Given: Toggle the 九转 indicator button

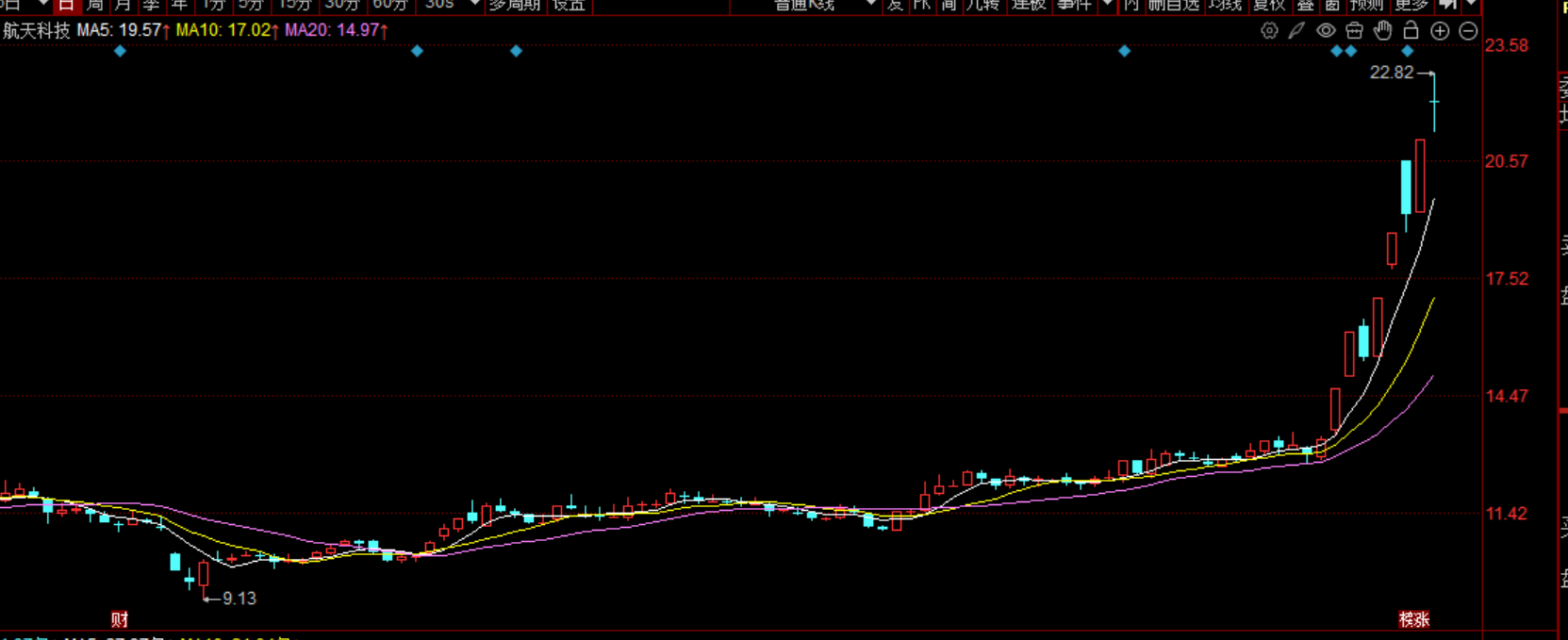Looking at the screenshot, I should coord(982,5).
